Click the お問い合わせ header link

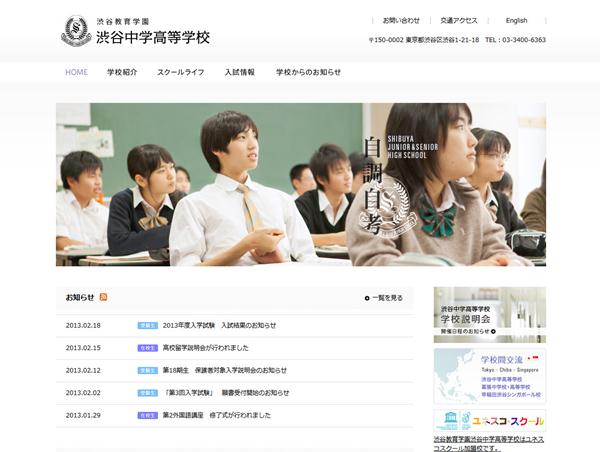[x=401, y=21]
